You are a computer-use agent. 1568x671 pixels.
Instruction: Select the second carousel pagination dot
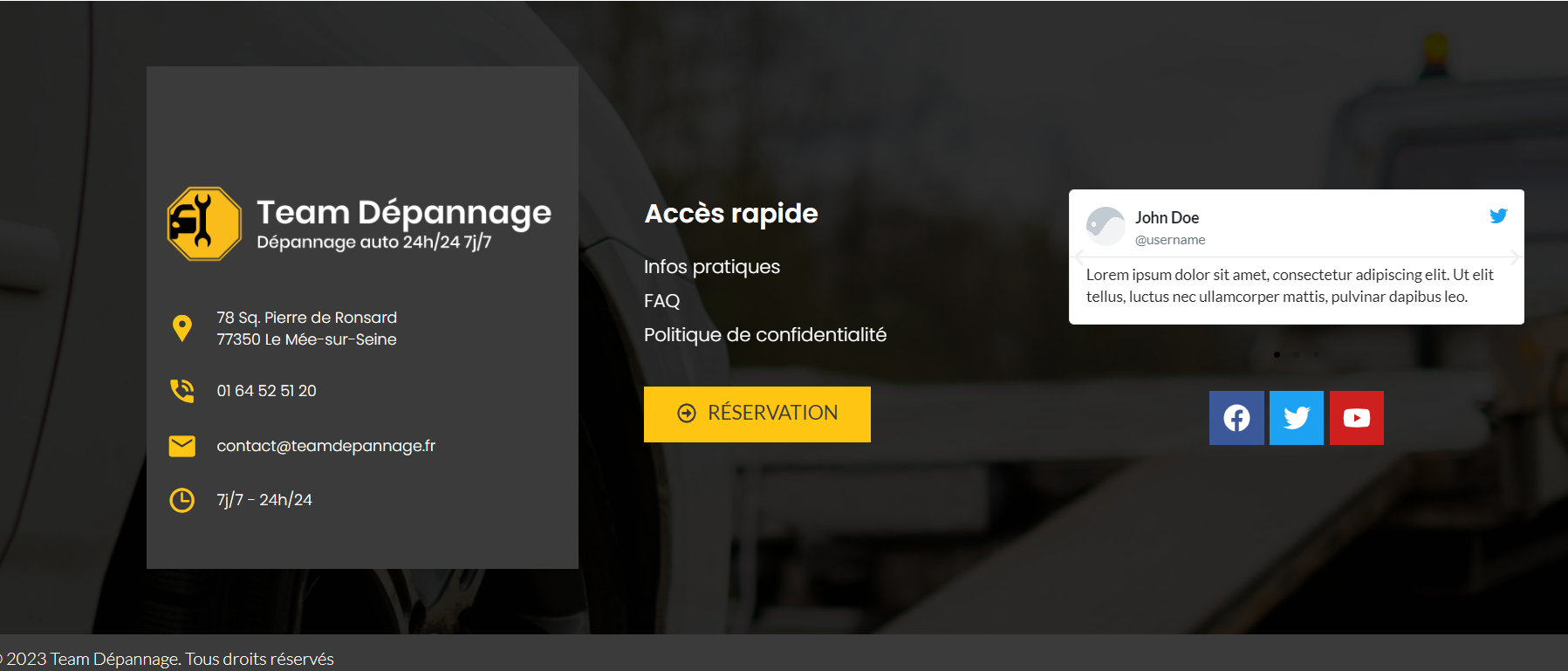pyautogui.click(x=1297, y=354)
